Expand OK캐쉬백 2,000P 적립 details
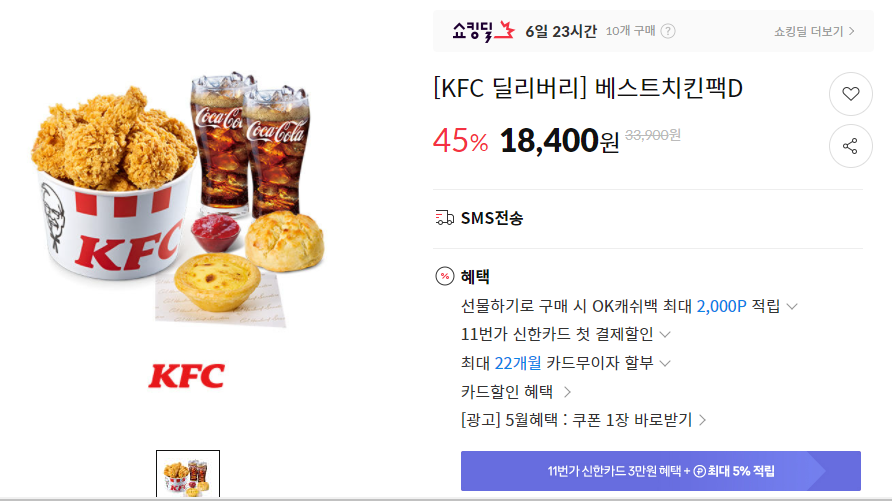Viewport: 892px width, 501px height. (629, 307)
